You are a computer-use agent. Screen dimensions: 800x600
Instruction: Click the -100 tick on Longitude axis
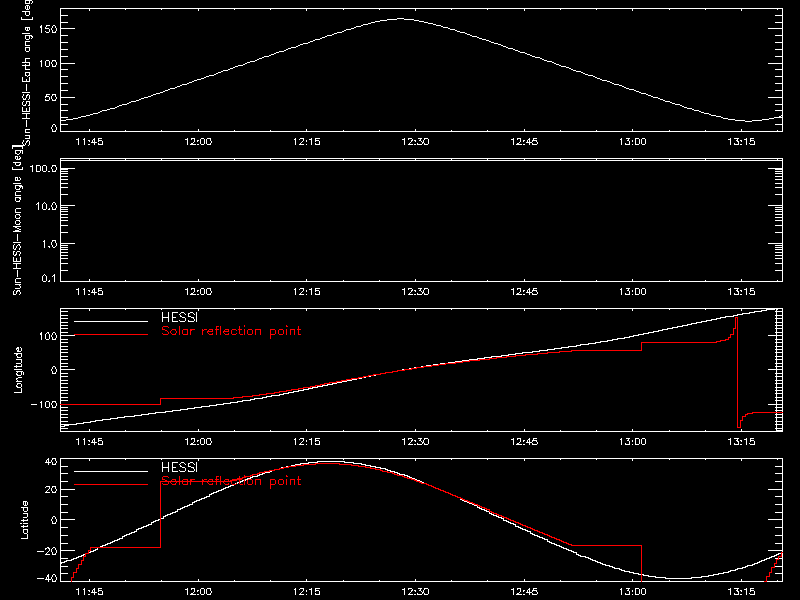coord(44,405)
